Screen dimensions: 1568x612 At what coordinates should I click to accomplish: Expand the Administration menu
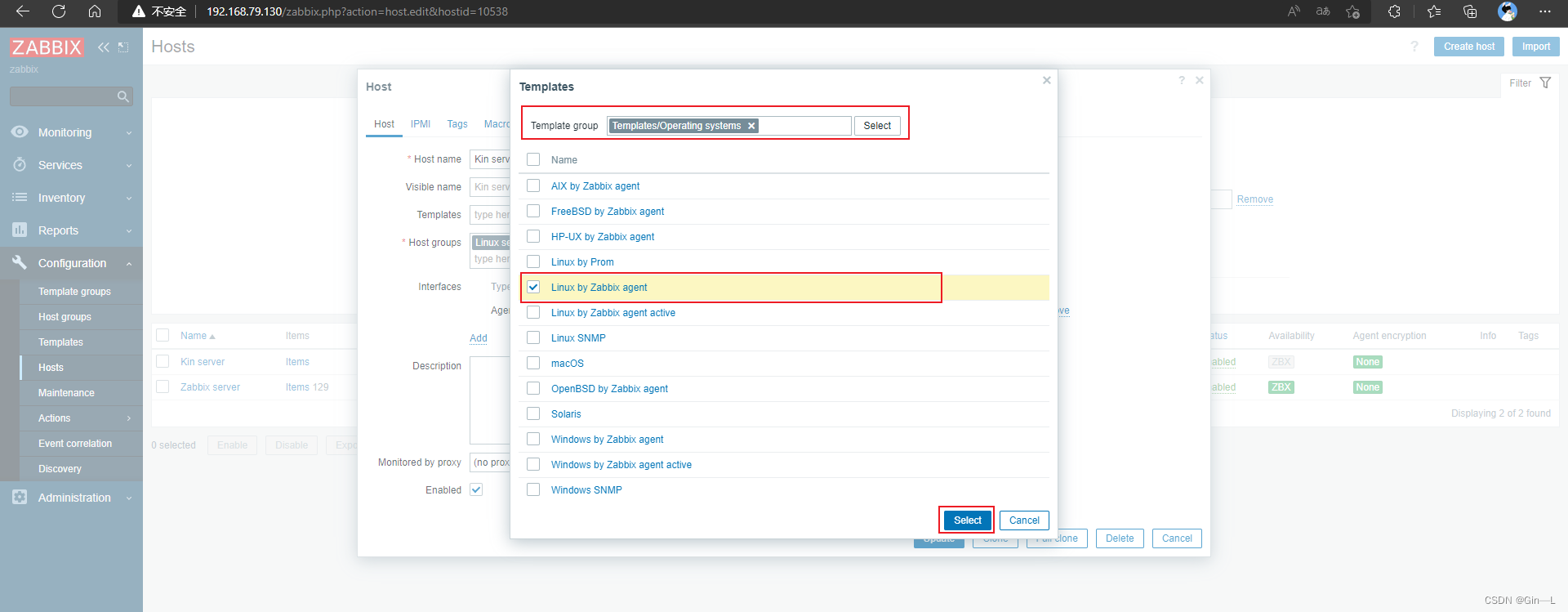tap(129, 498)
